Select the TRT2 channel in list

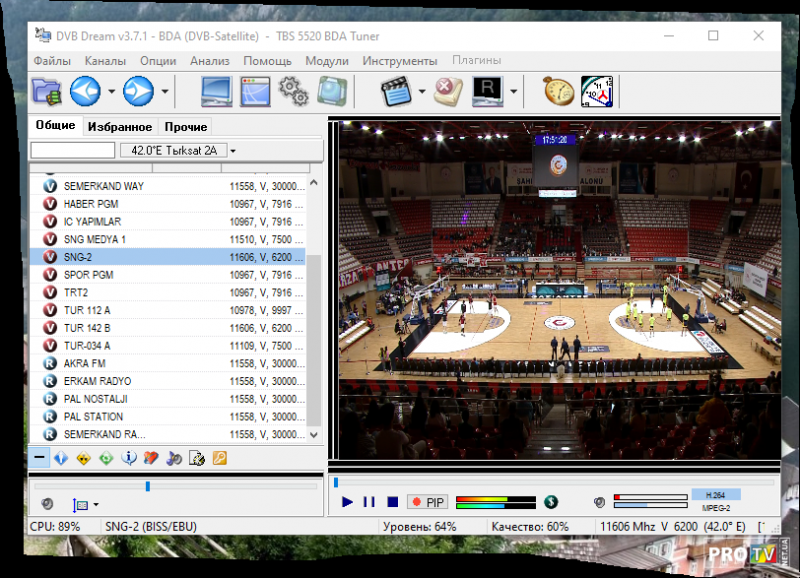coord(77,292)
